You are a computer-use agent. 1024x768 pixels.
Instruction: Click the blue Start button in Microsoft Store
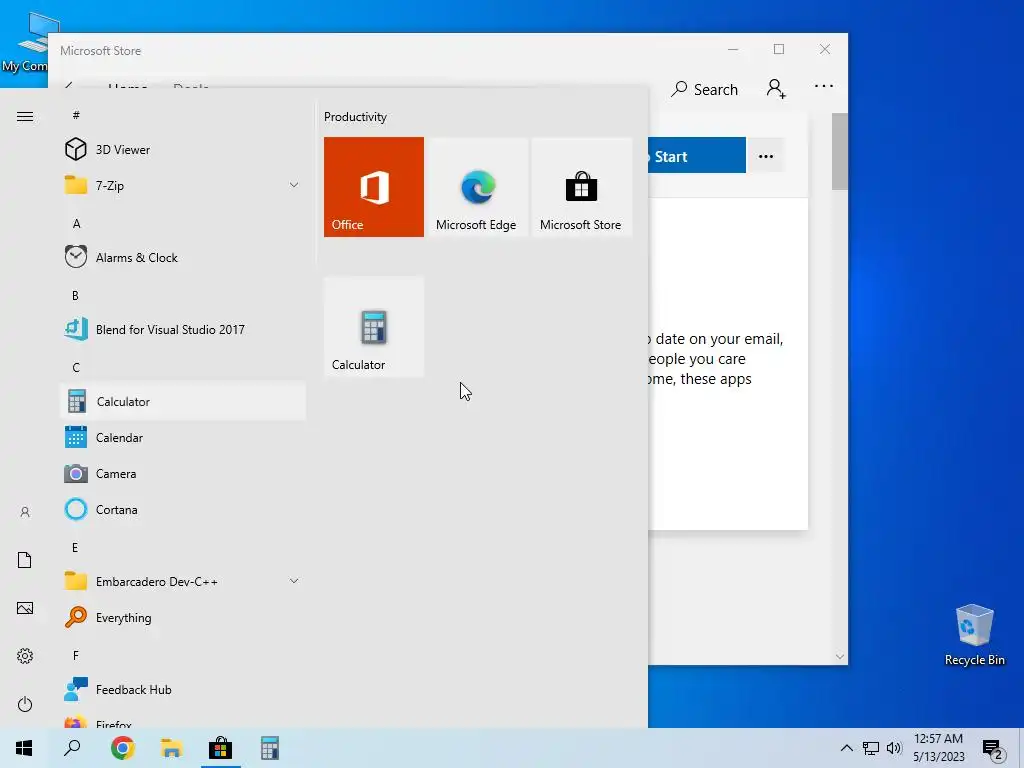pyautogui.click(x=697, y=155)
